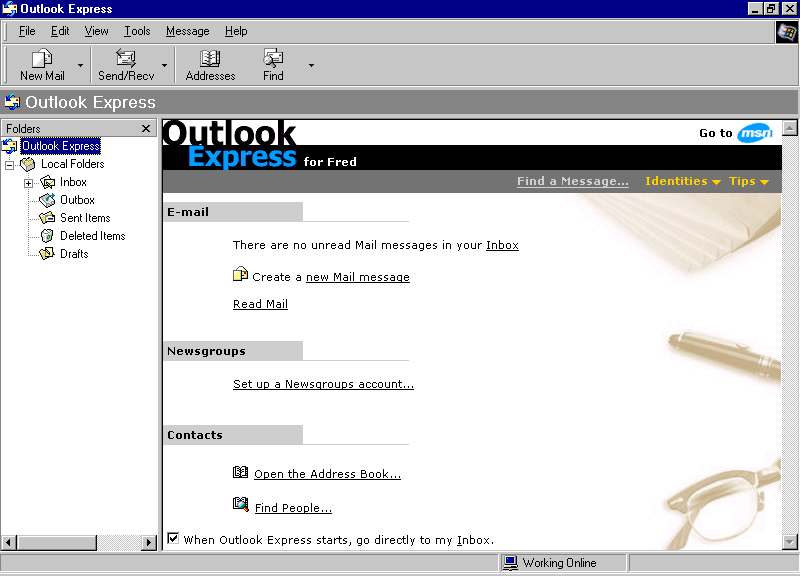Viewport: 800px width, 576px height.
Task: Click the Send/Recv toolbar icon
Action: 126,59
